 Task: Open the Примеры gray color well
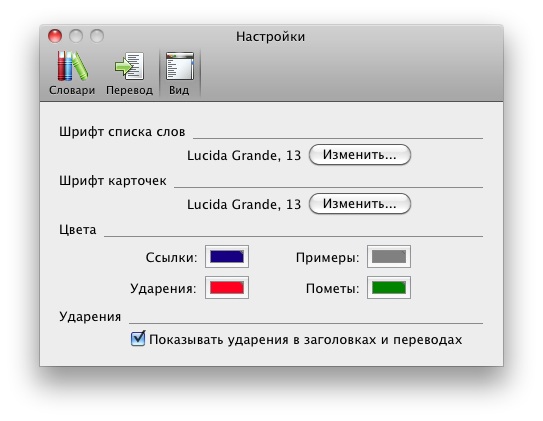click(x=389, y=257)
